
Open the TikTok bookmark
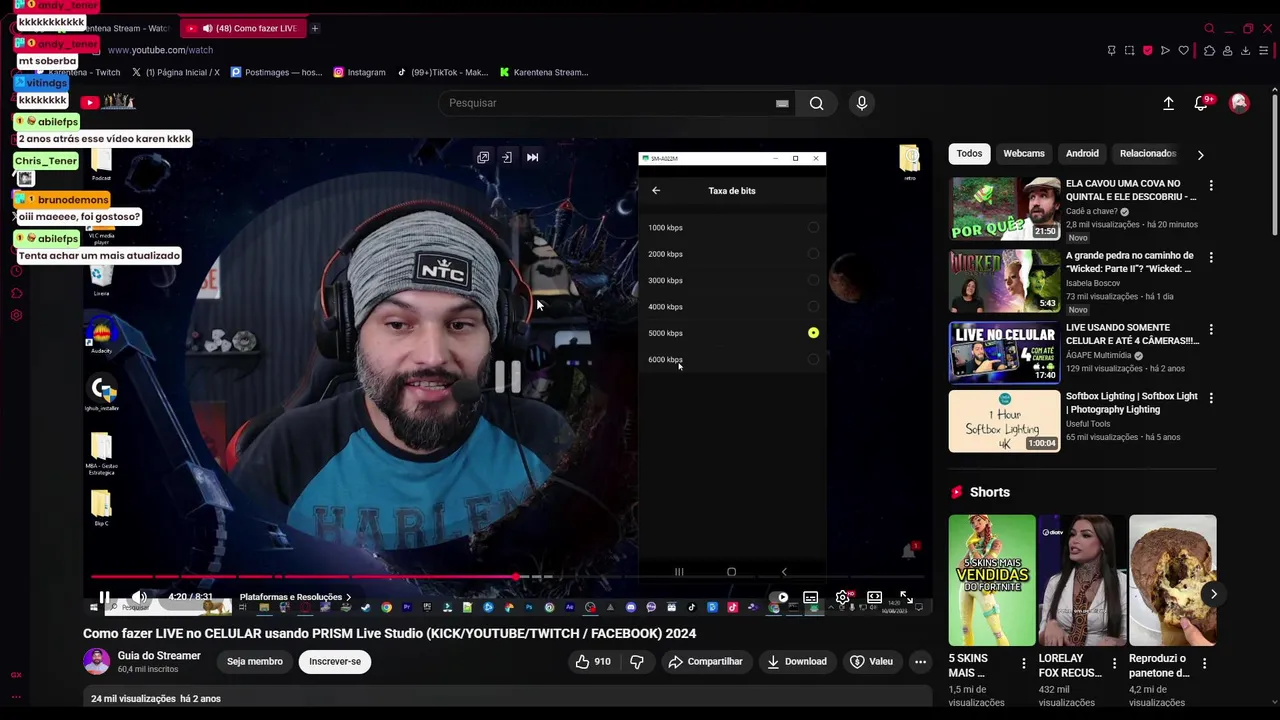click(442, 72)
